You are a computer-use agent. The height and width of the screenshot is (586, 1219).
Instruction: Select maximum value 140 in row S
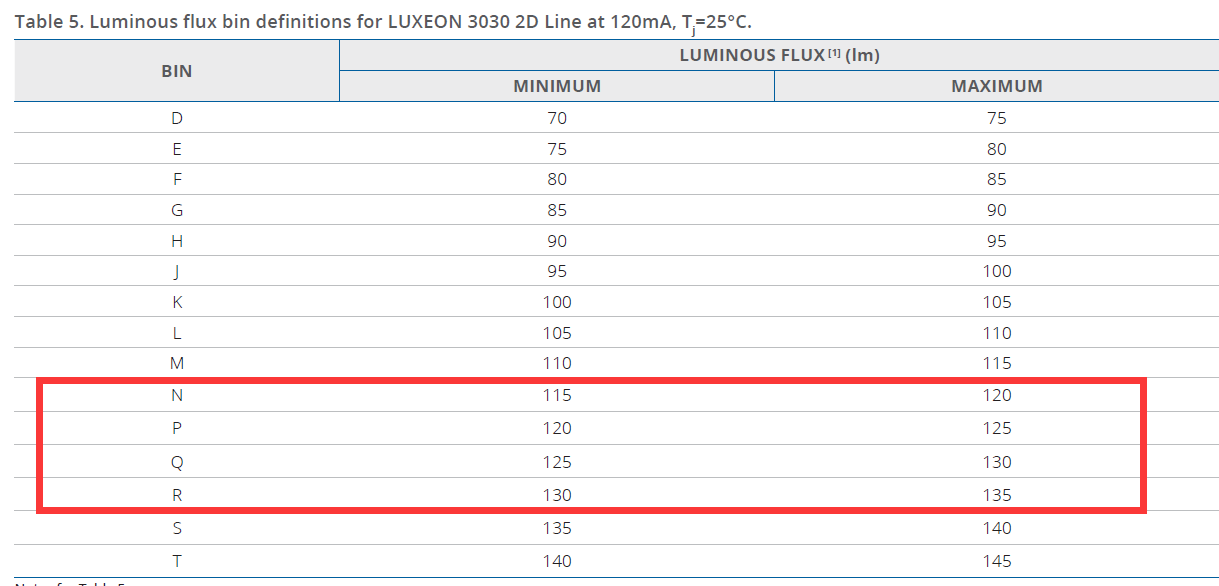click(997, 528)
